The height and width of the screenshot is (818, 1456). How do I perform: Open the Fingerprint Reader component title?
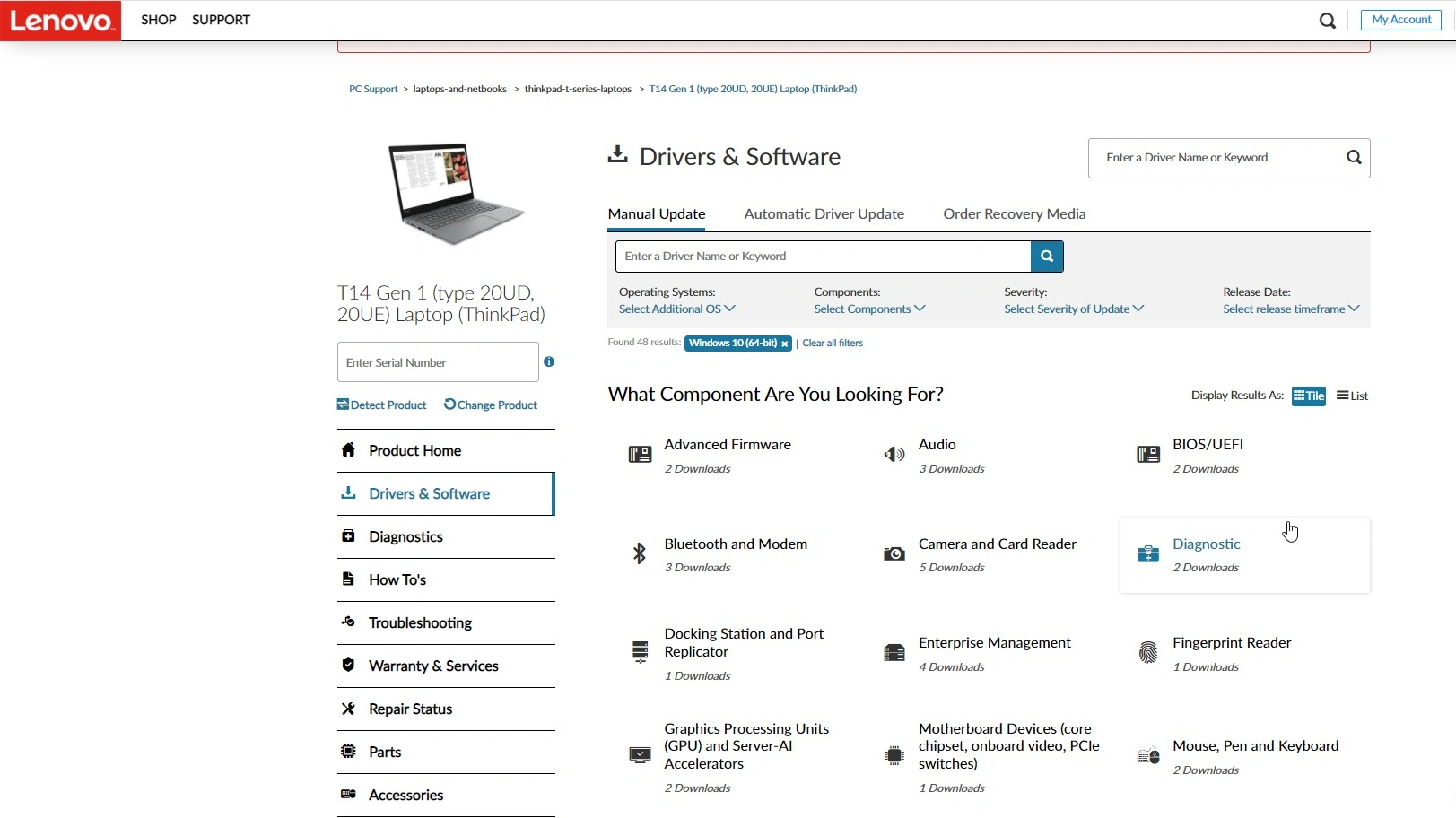[1232, 643]
